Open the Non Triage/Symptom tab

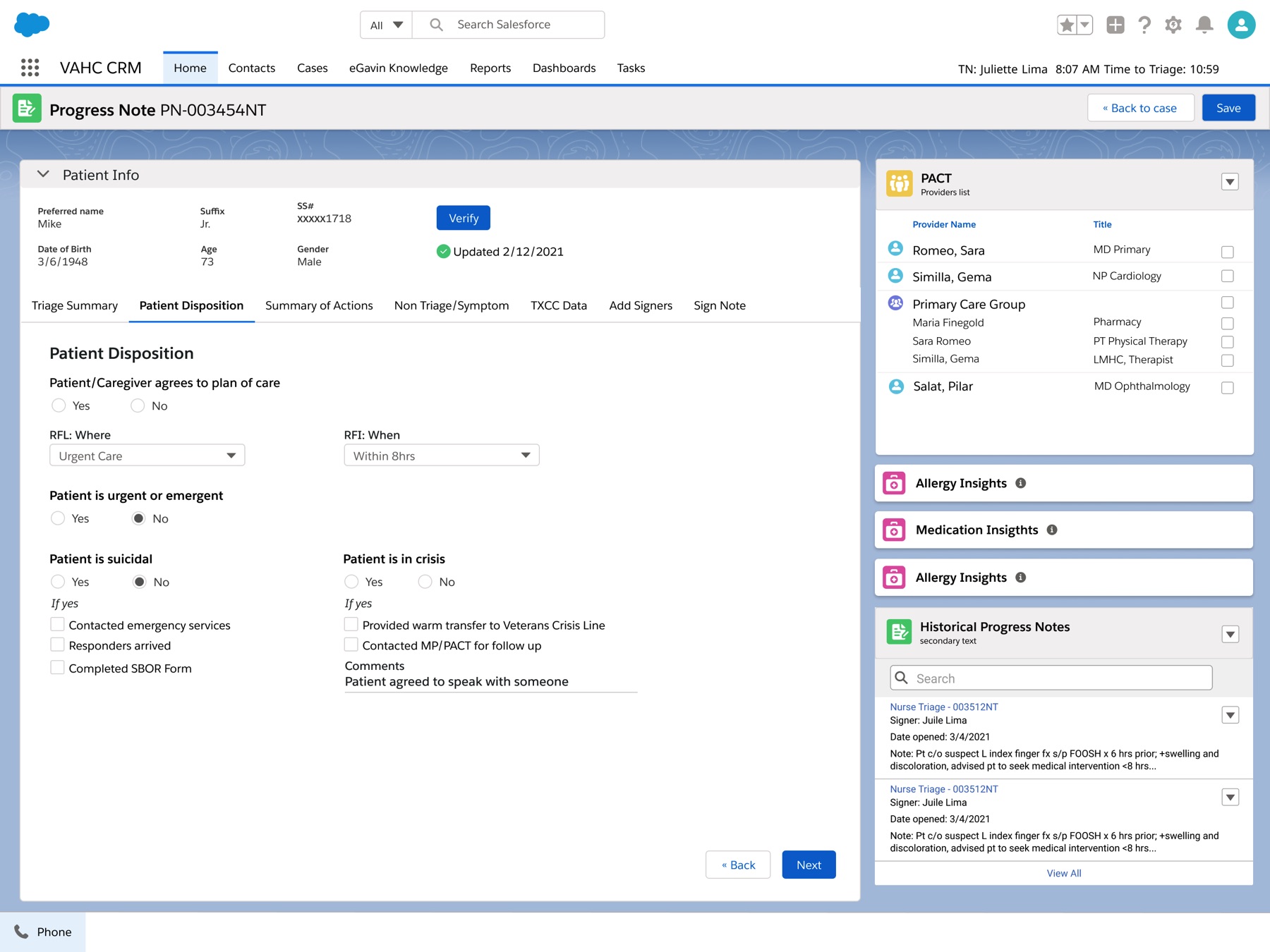coord(452,305)
